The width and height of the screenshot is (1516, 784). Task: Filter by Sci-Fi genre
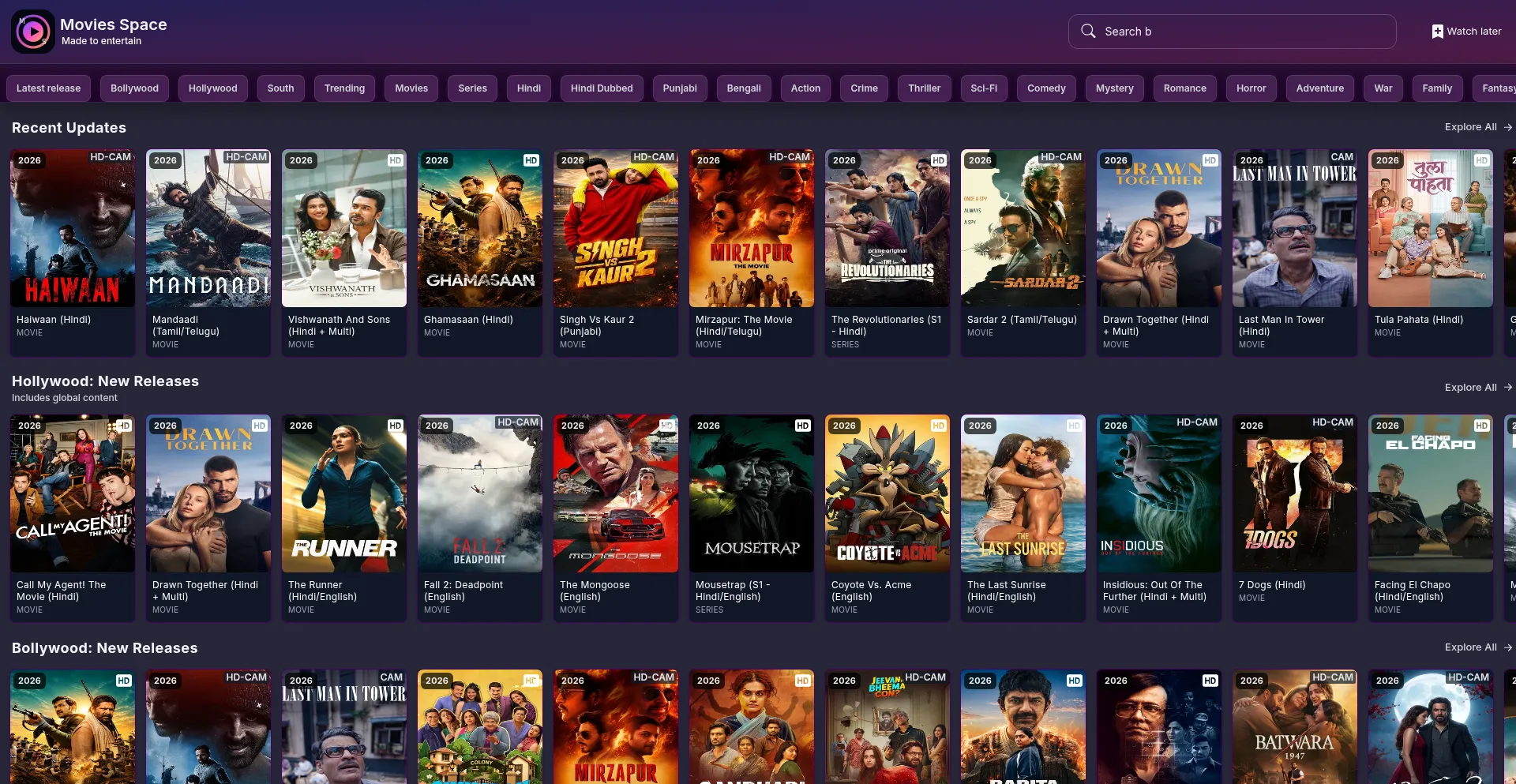point(984,88)
